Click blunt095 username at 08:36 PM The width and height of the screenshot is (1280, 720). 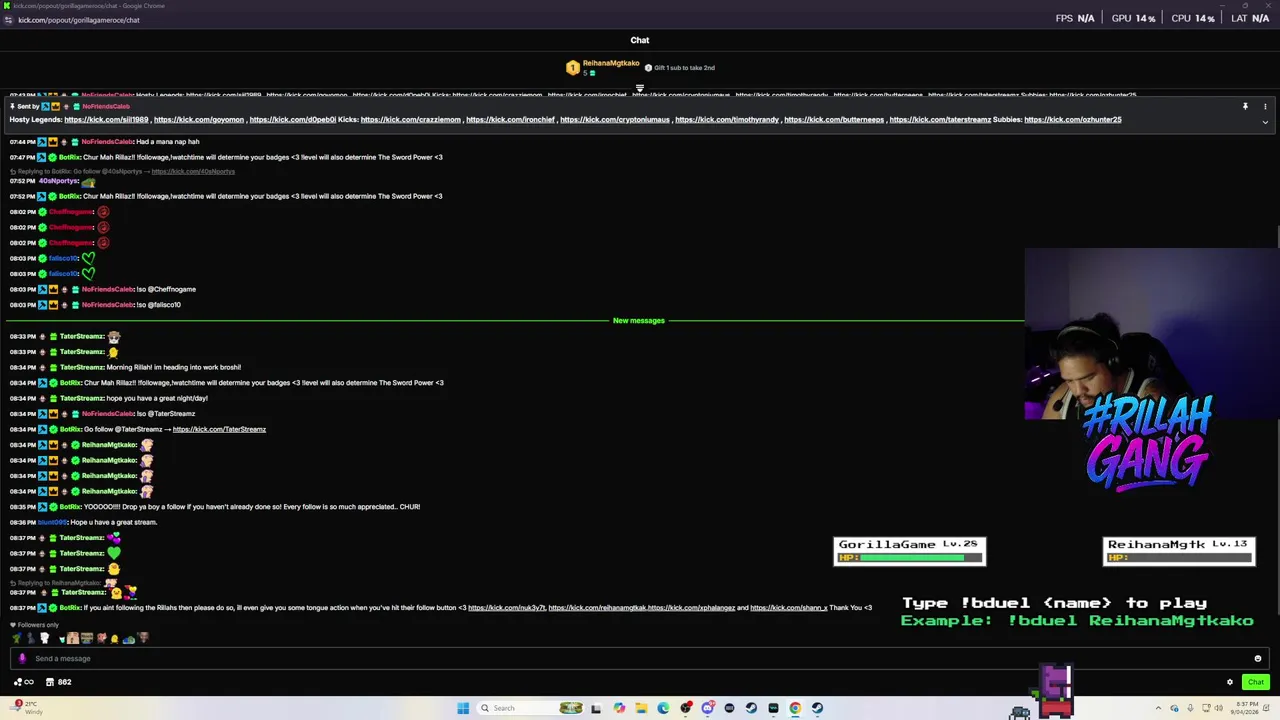(52, 522)
